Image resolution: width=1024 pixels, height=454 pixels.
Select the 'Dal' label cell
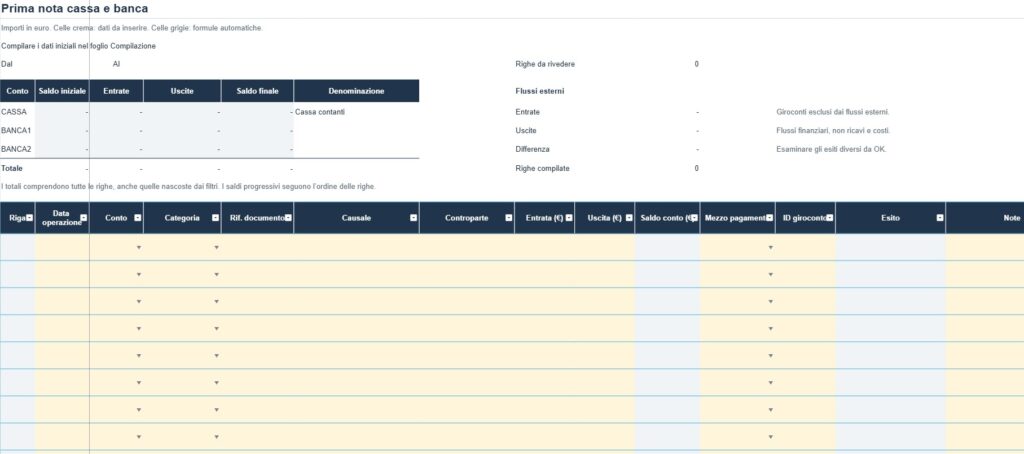pyautogui.click(x=7, y=65)
